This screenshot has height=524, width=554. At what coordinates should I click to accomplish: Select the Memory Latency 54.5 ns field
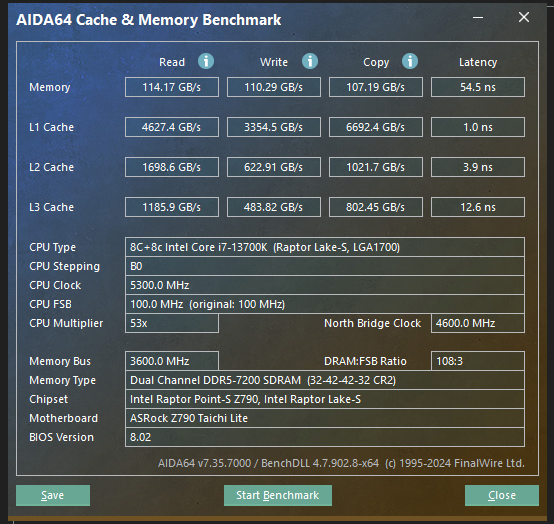[x=478, y=87]
